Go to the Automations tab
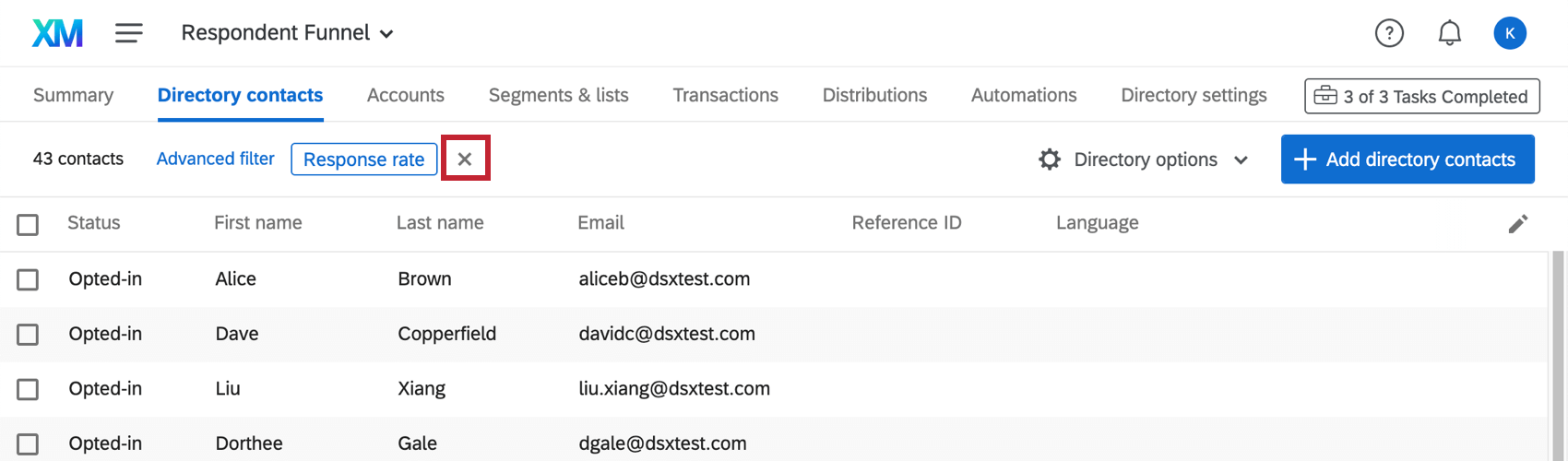Viewport: 1568px width, 461px height. [1024, 95]
